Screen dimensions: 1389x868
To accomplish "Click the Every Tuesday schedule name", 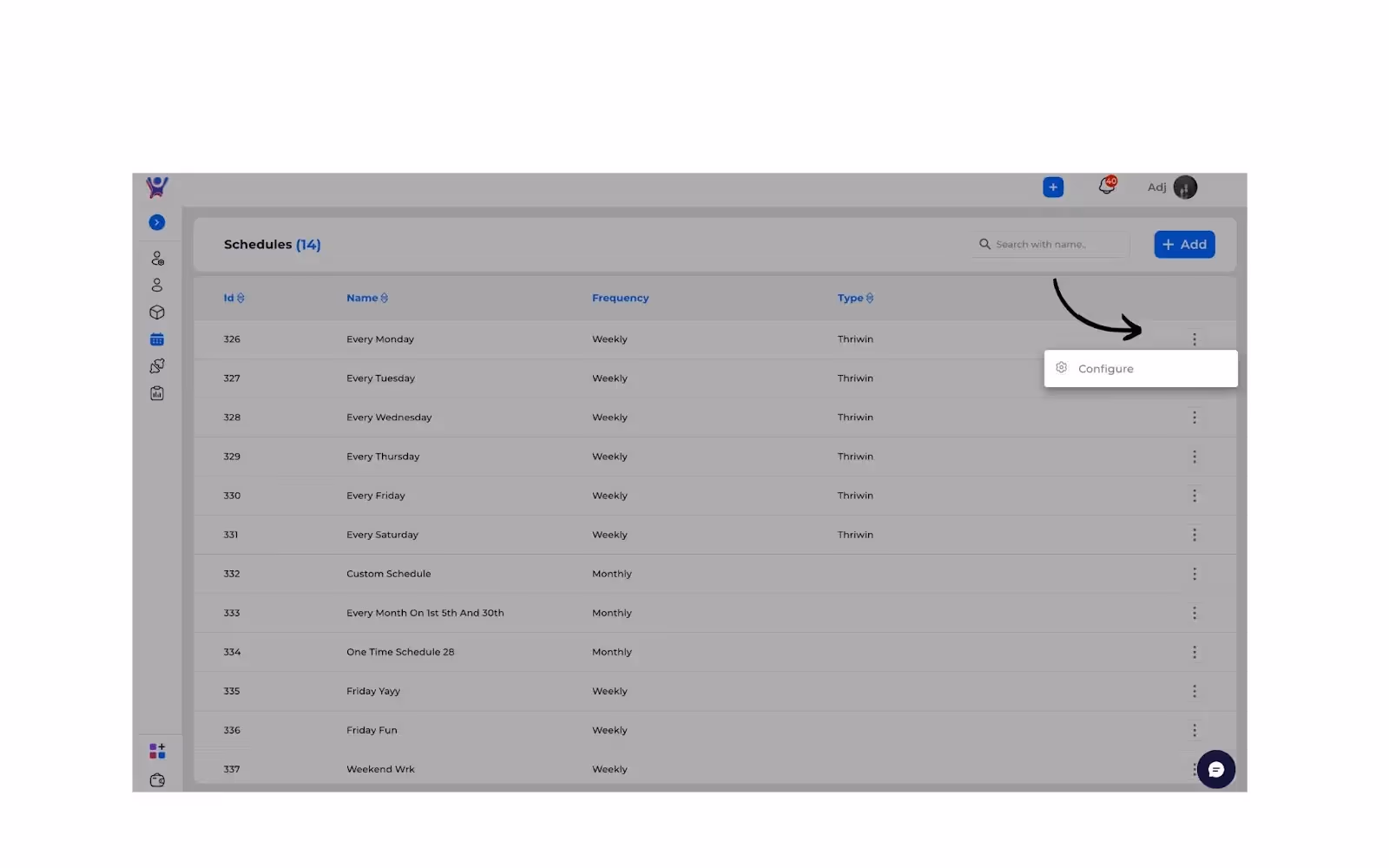I will click(x=380, y=378).
